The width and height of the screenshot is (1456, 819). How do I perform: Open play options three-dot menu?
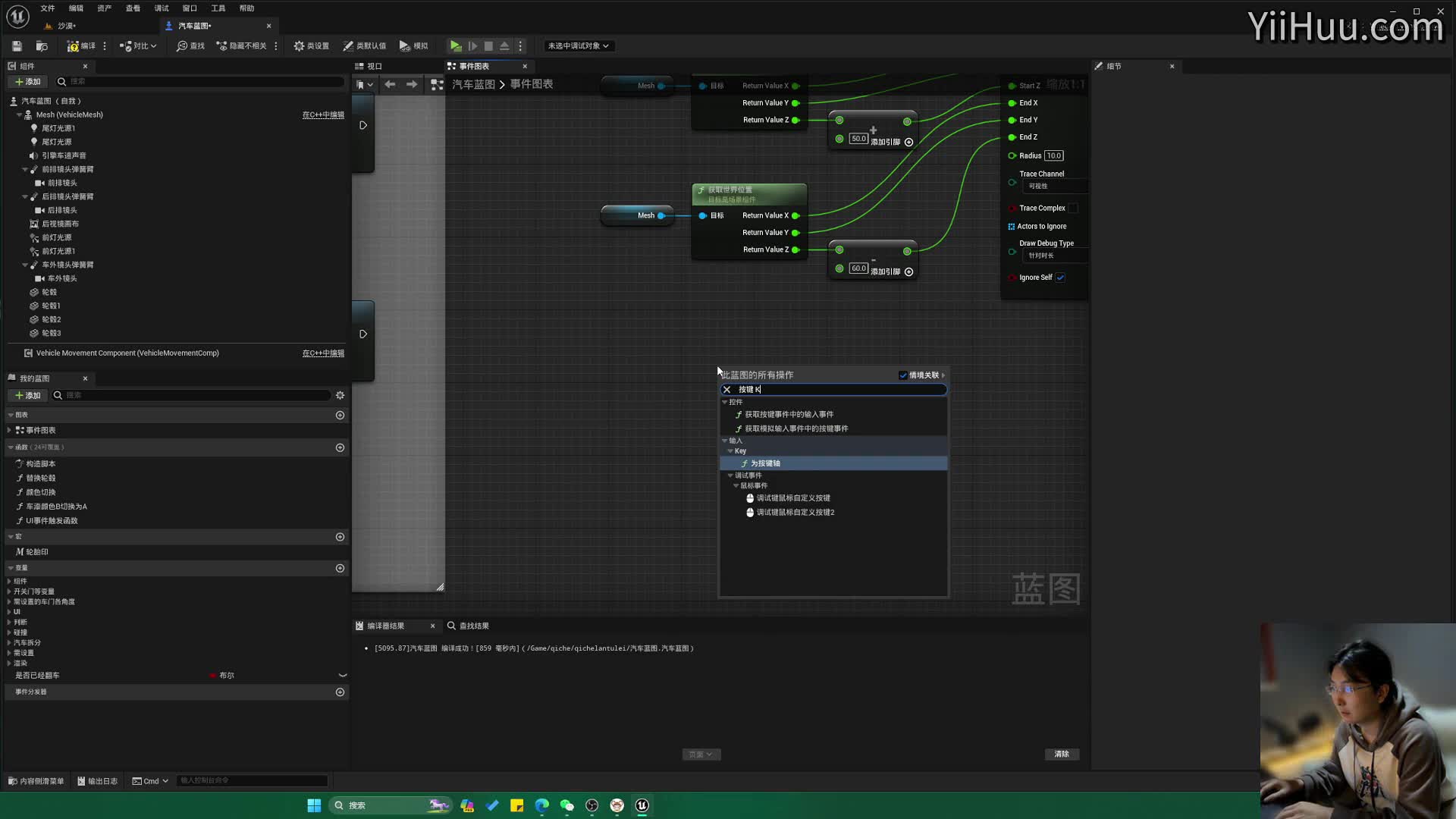point(520,46)
